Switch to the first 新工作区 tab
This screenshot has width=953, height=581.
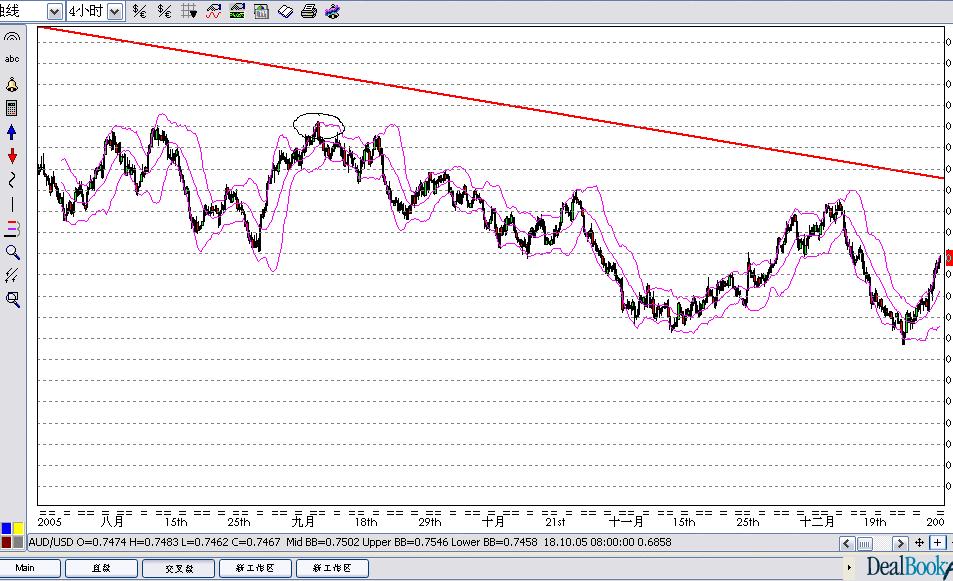point(255,568)
